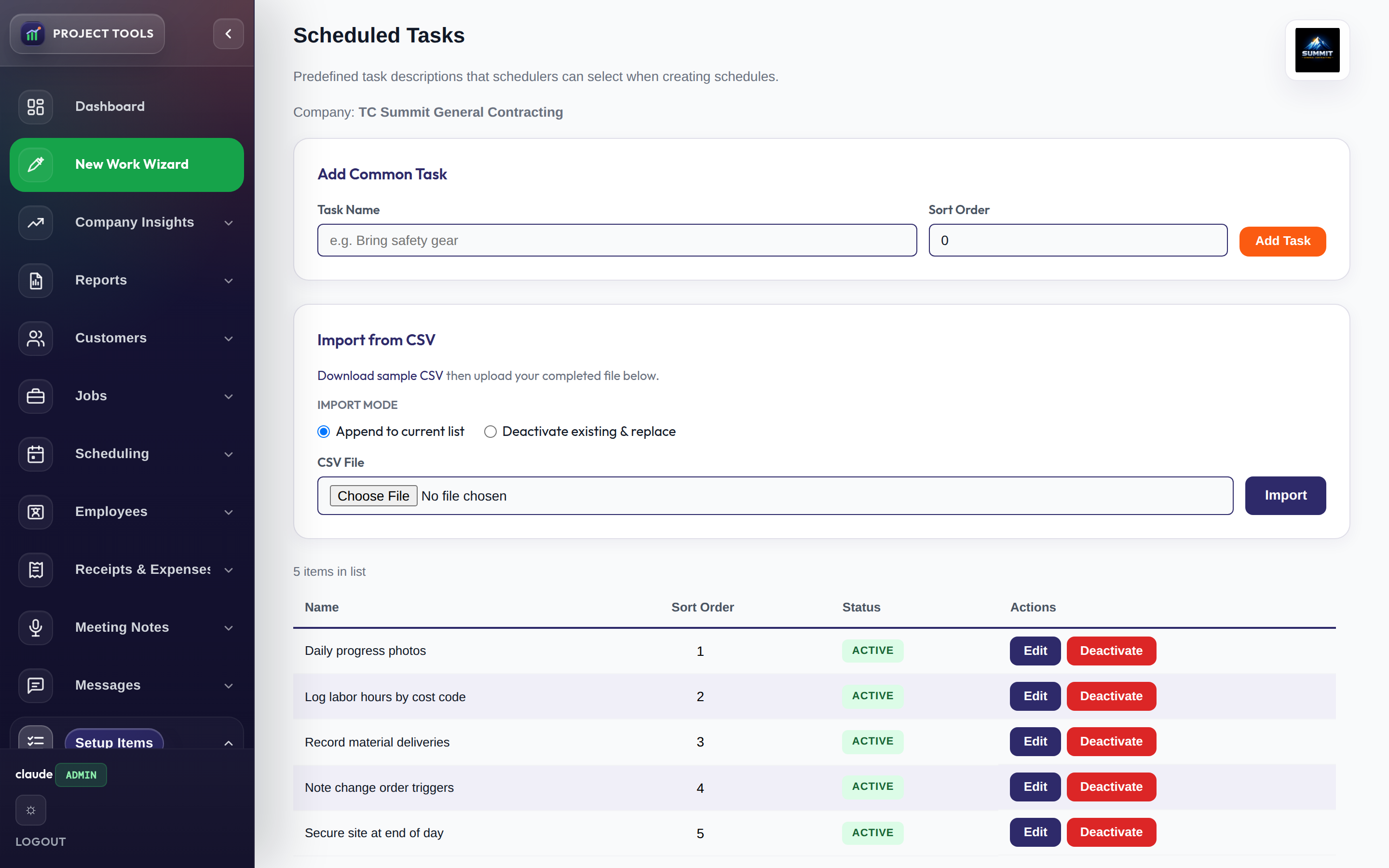Expand the Customers chevron

[x=229, y=339]
